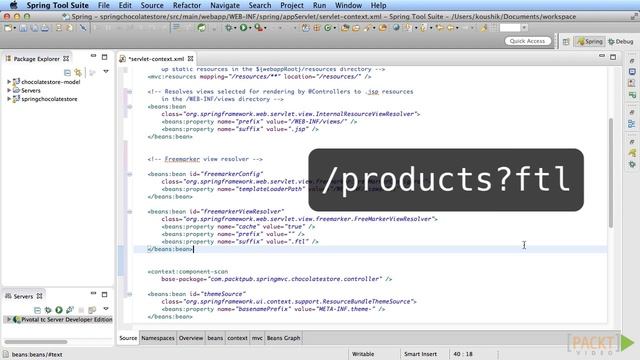Maximize the Servers view
This screenshot has height=360, width=640.
104,294
